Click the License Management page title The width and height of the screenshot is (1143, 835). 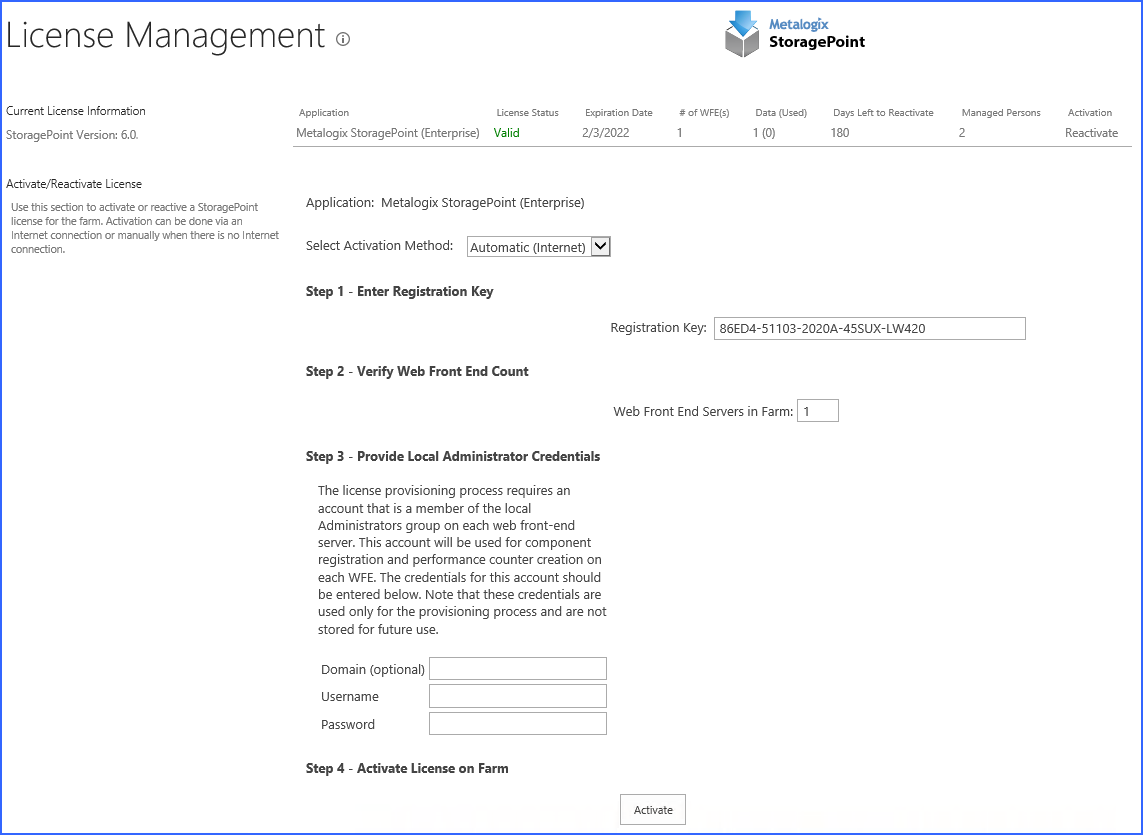(x=165, y=36)
